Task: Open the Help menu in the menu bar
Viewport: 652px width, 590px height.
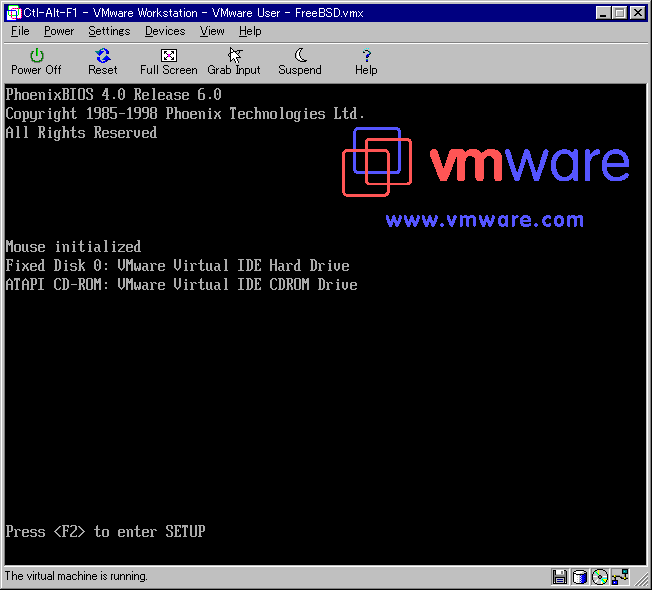Action: (250, 31)
